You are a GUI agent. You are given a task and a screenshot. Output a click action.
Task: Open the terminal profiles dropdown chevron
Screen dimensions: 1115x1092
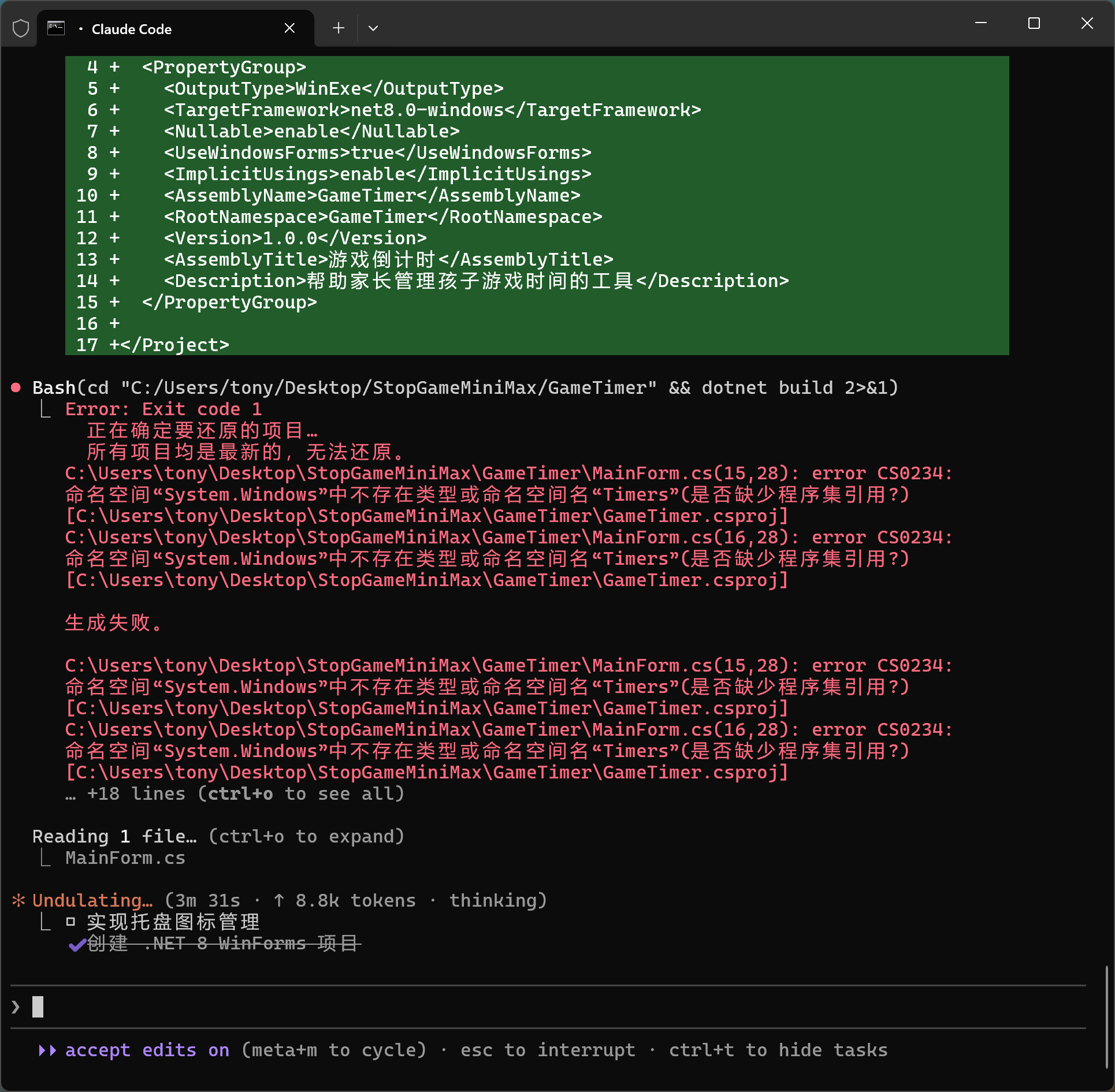373,28
